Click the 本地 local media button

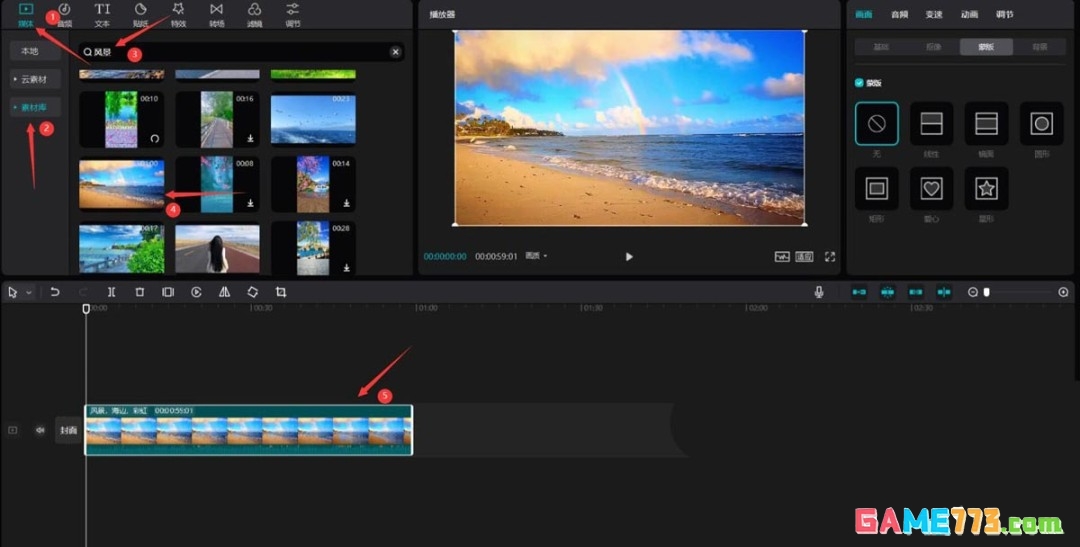click(30, 50)
